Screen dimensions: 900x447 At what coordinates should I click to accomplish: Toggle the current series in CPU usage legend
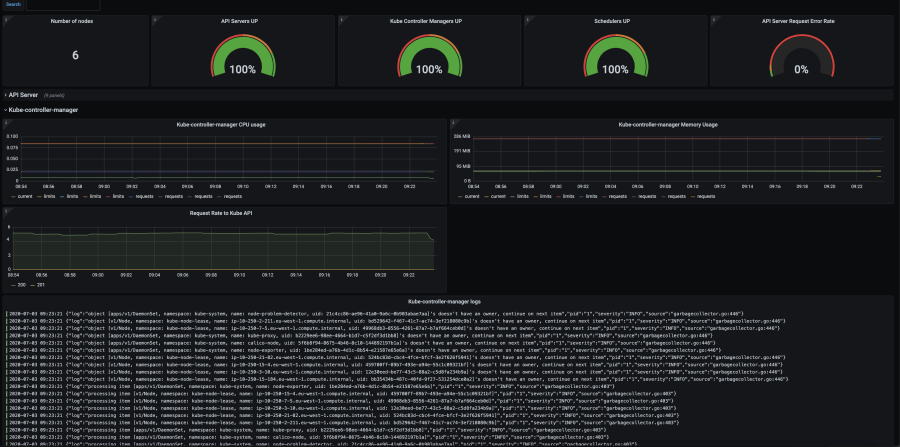coord(19,196)
